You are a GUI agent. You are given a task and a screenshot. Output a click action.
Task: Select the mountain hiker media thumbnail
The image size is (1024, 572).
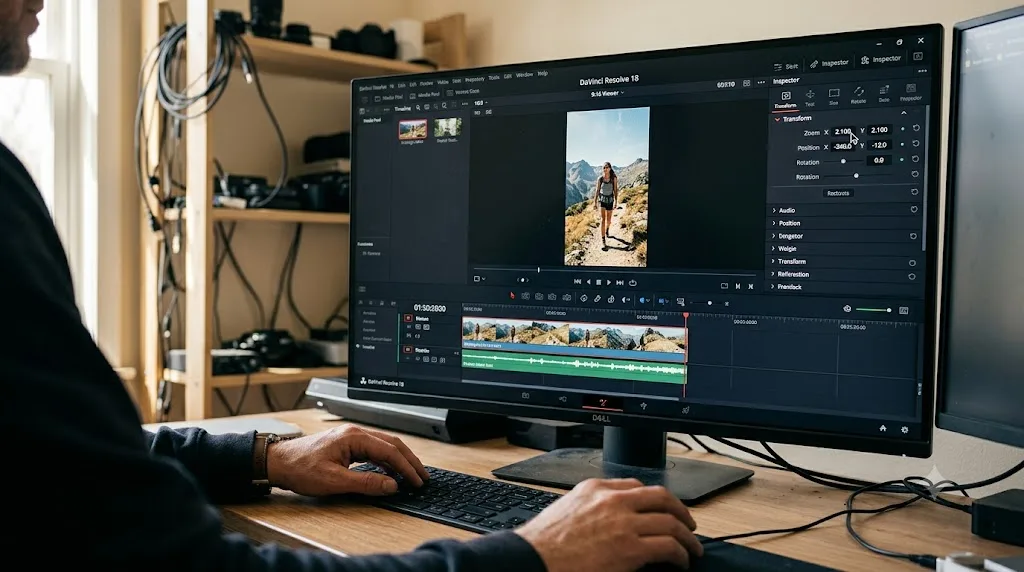(413, 129)
